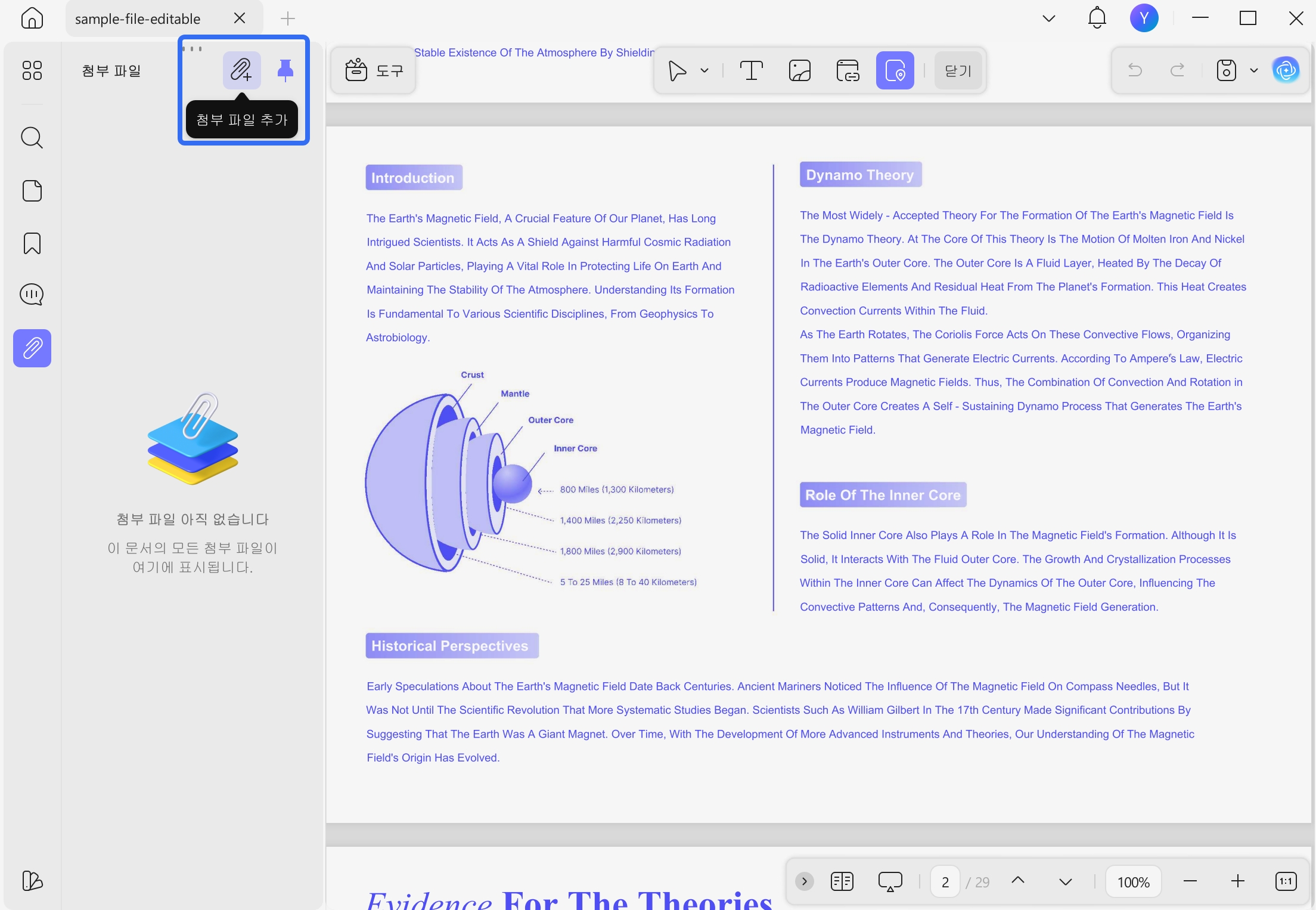The image size is (1316, 910).
Task: Open the three-dot panel options
Action: [192, 49]
